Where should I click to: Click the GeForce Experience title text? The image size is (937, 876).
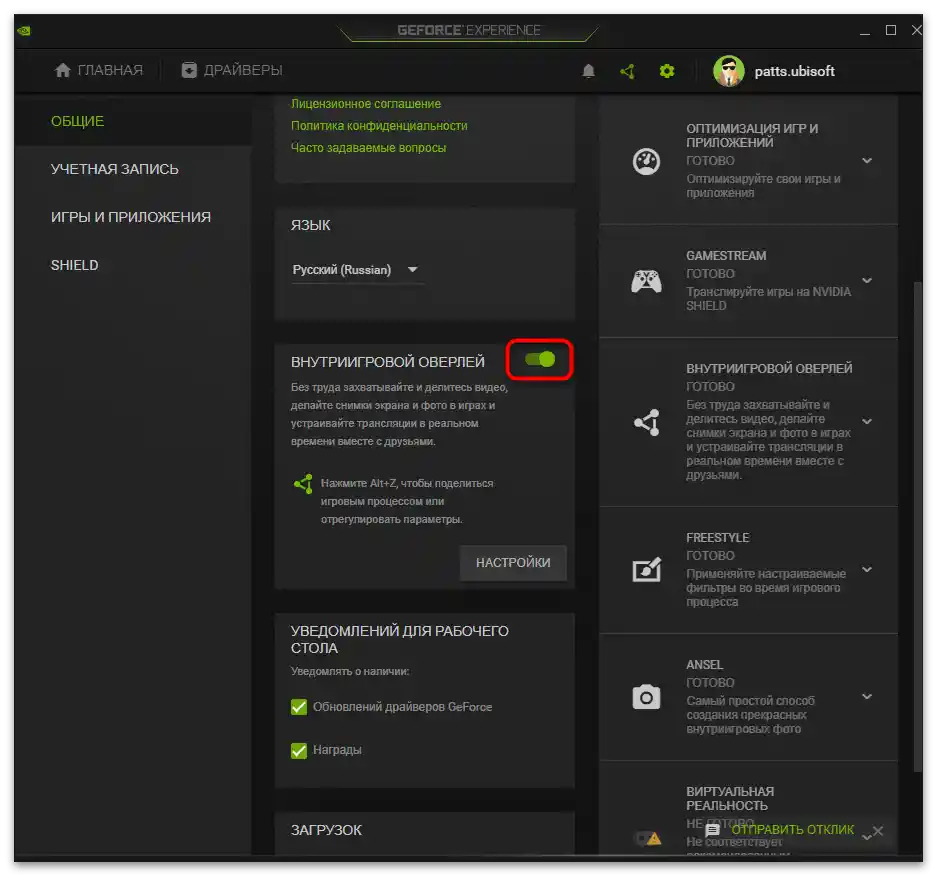pos(469,30)
